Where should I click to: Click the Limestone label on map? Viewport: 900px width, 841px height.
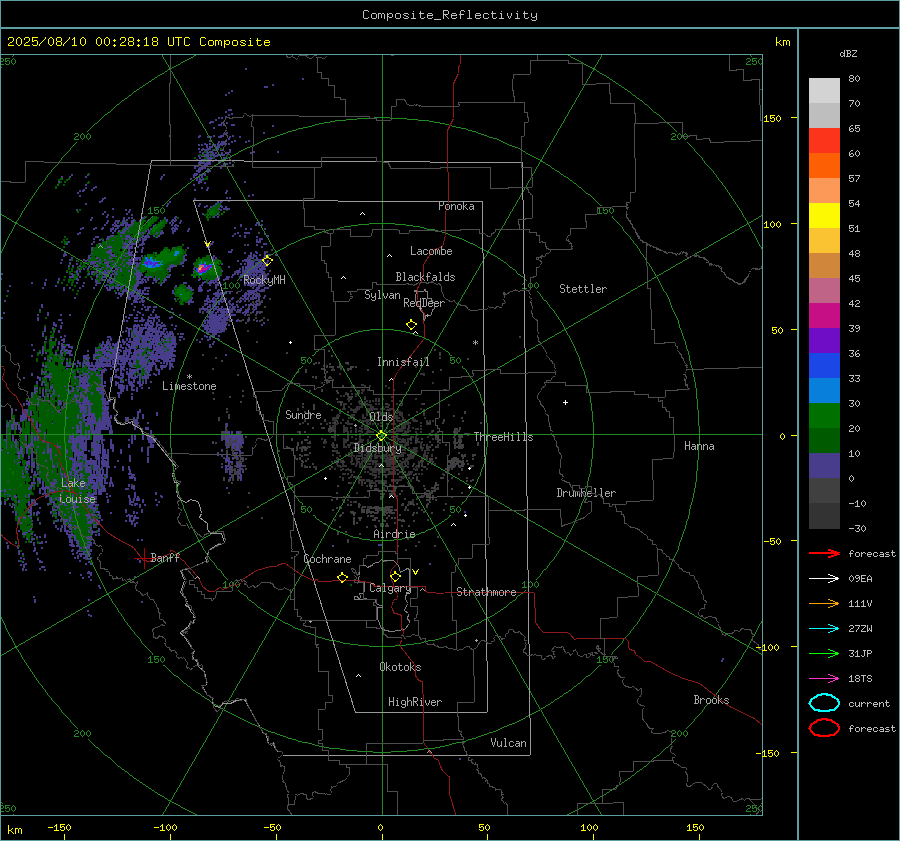pos(189,386)
